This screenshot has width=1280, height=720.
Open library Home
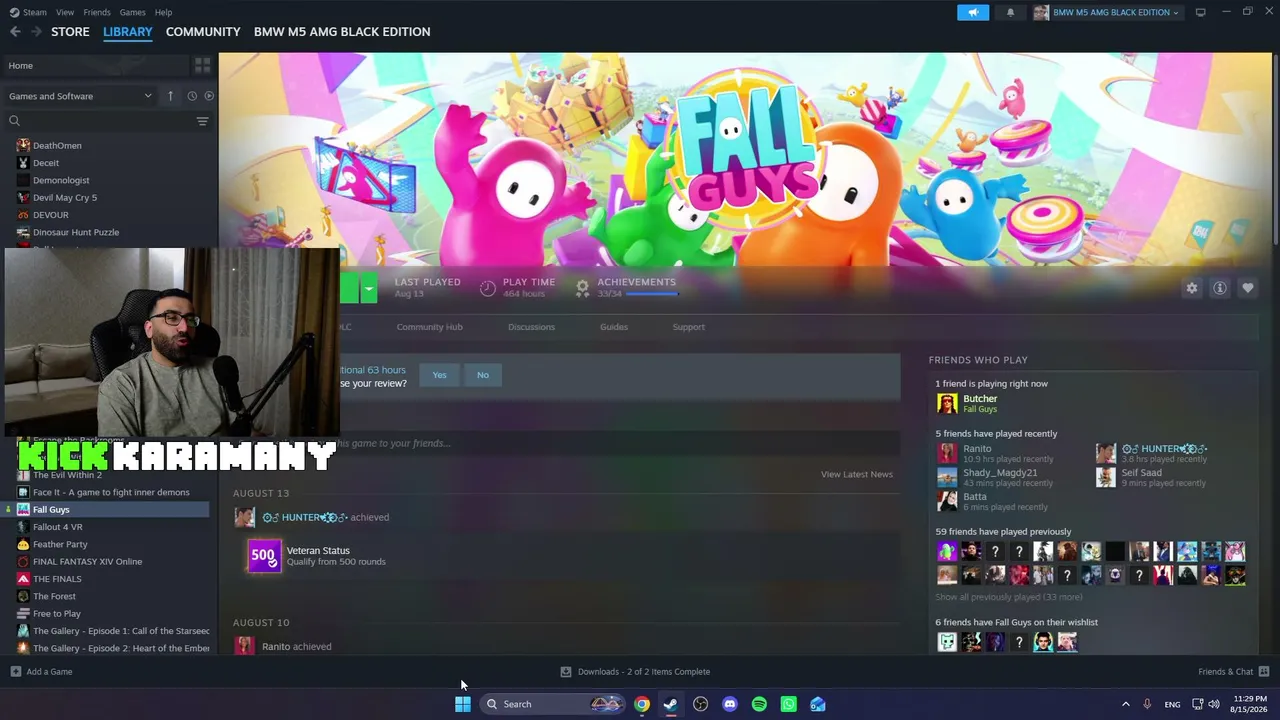[96, 66]
